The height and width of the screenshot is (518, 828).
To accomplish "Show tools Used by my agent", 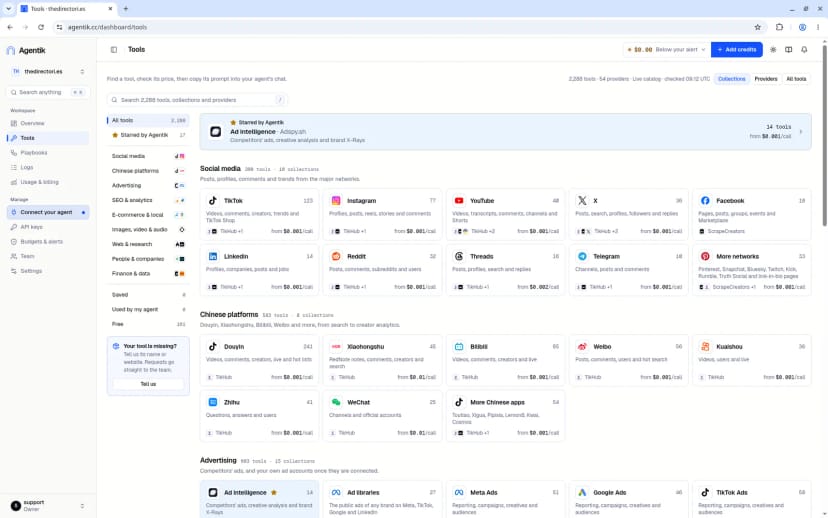I will [148, 309].
